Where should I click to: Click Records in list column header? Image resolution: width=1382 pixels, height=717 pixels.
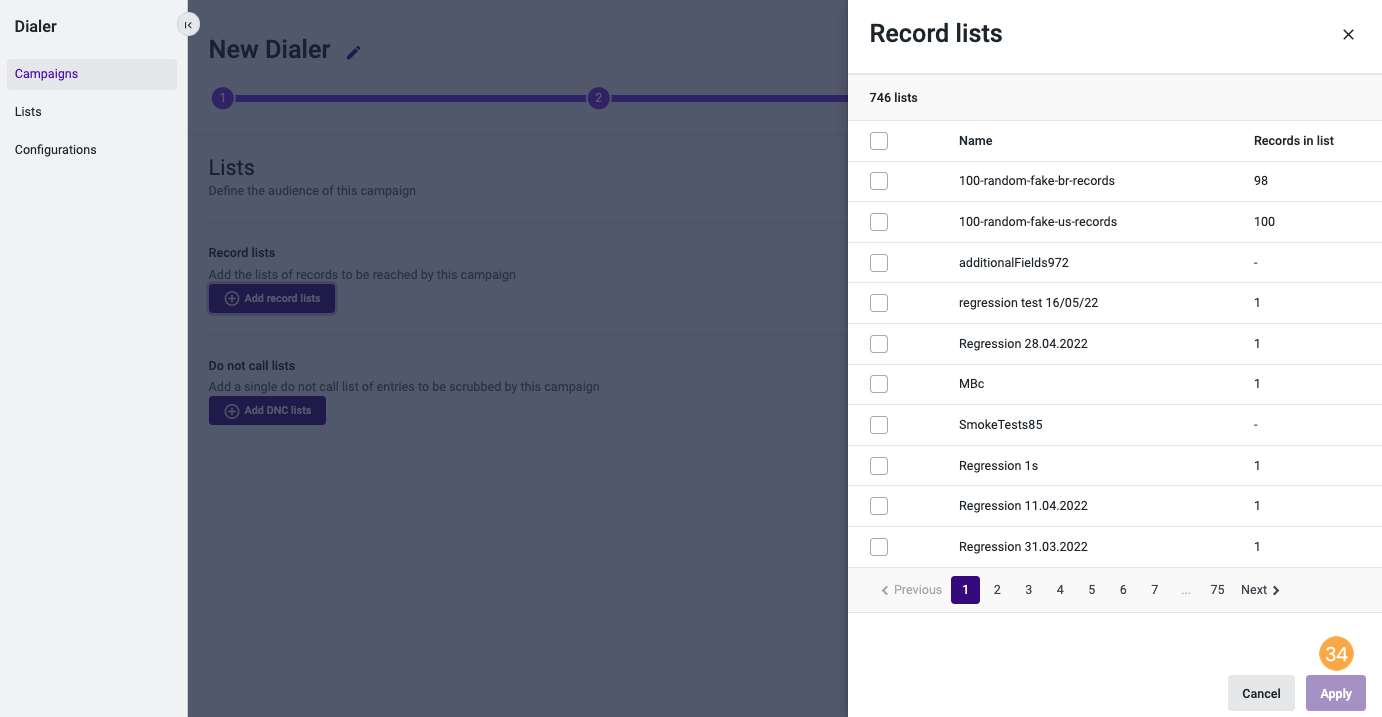1294,141
